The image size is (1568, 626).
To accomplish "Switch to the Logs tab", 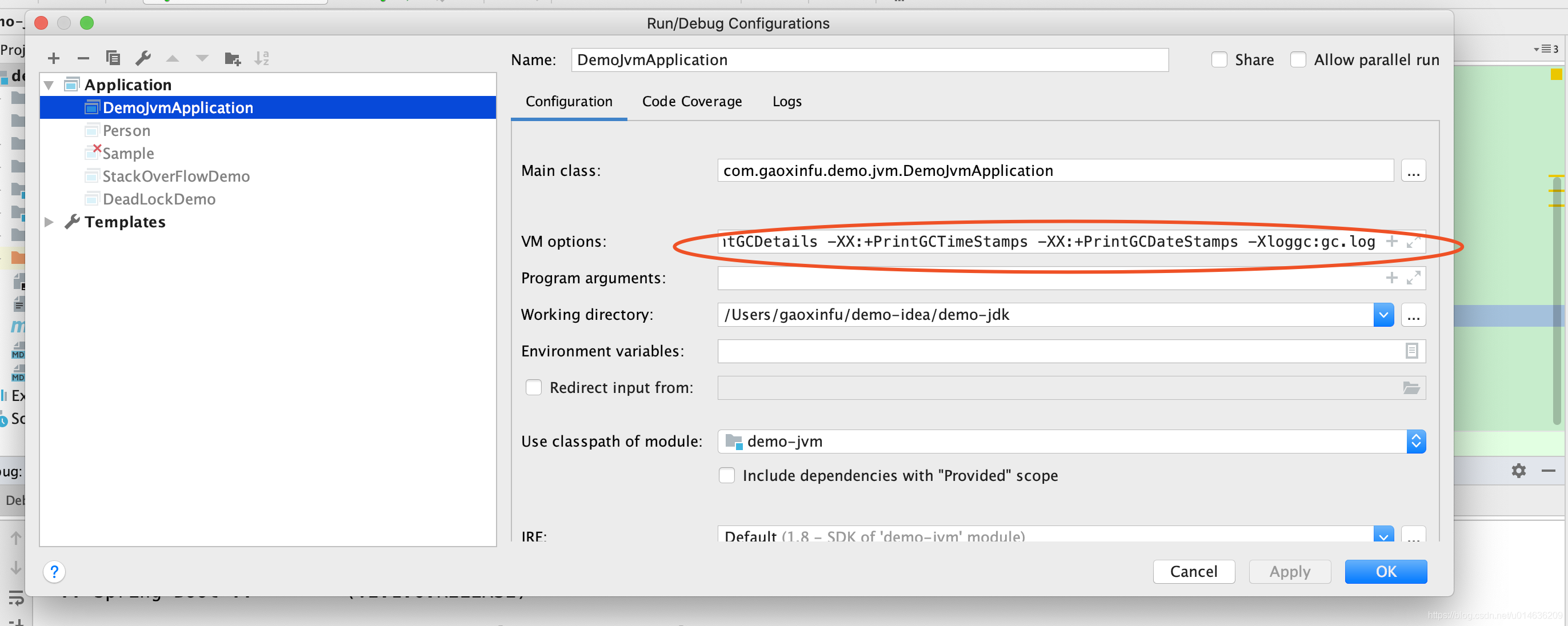I will click(x=788, y=102).
